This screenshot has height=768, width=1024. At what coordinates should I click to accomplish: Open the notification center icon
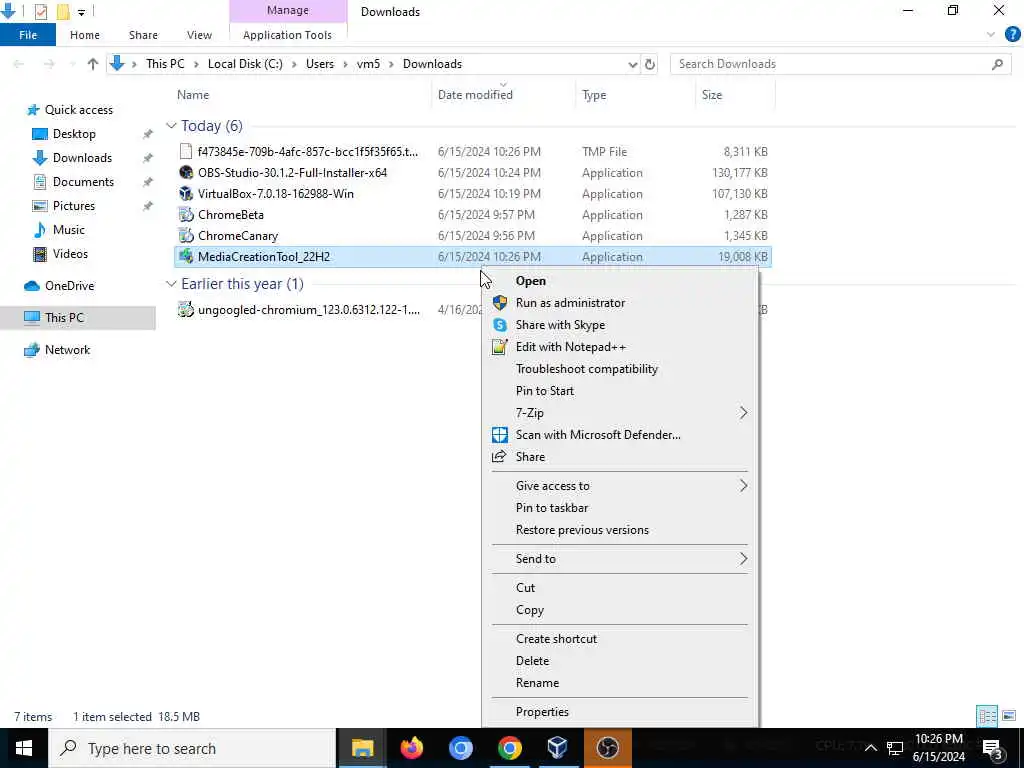(993, 748)
